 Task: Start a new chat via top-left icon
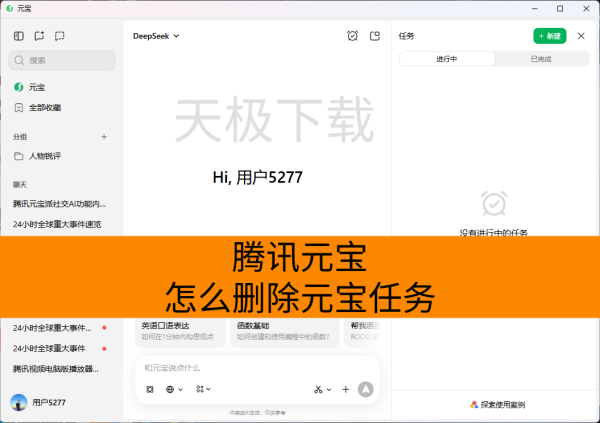click(39, 36)
